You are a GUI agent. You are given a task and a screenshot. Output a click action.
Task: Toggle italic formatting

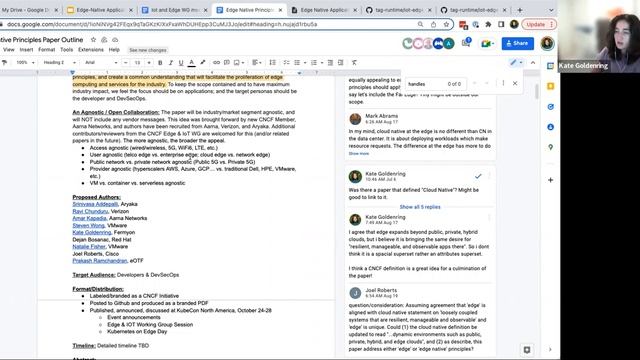171,62
